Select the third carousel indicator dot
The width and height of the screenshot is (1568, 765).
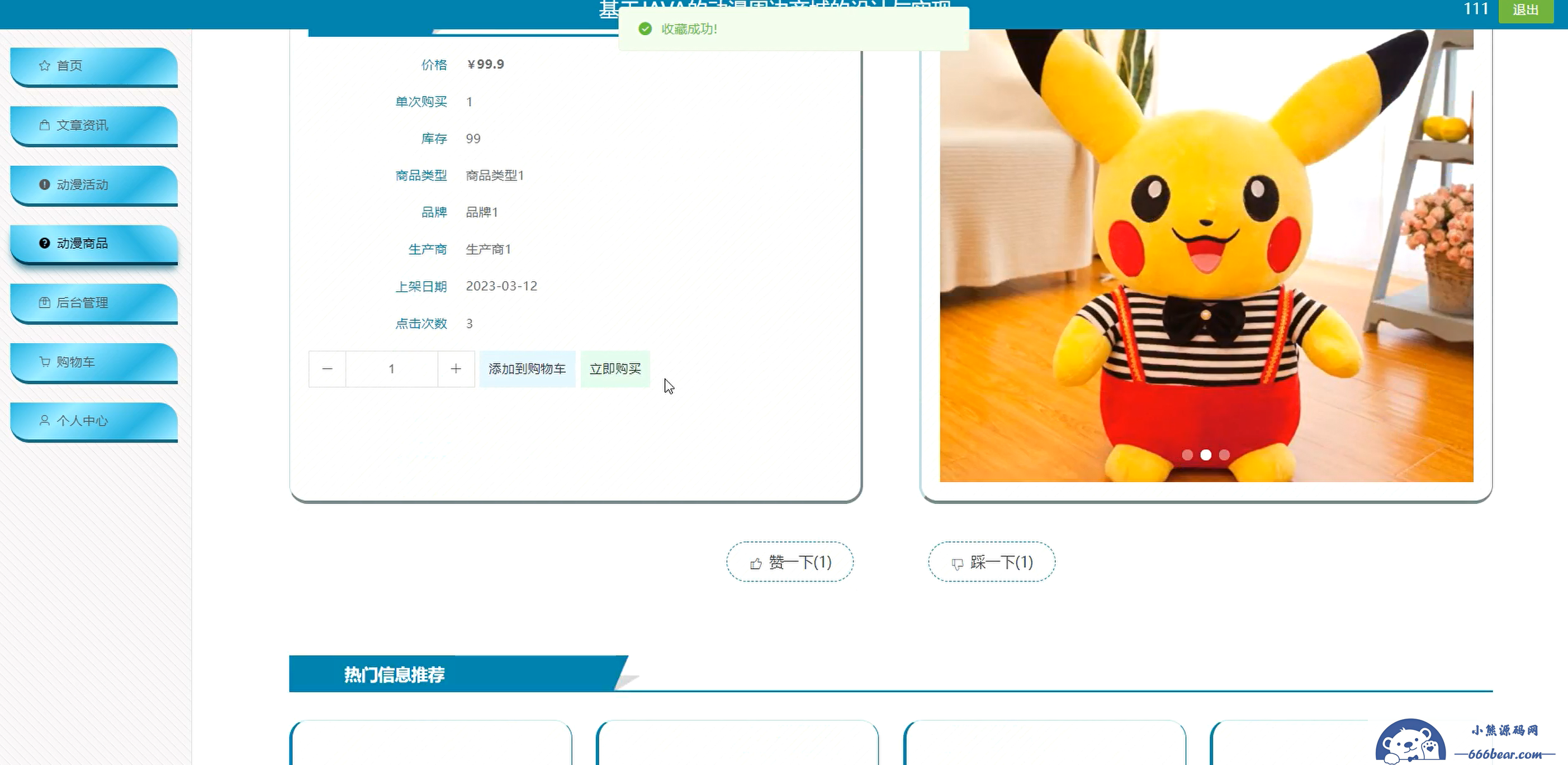click(x=1225, y=455)
